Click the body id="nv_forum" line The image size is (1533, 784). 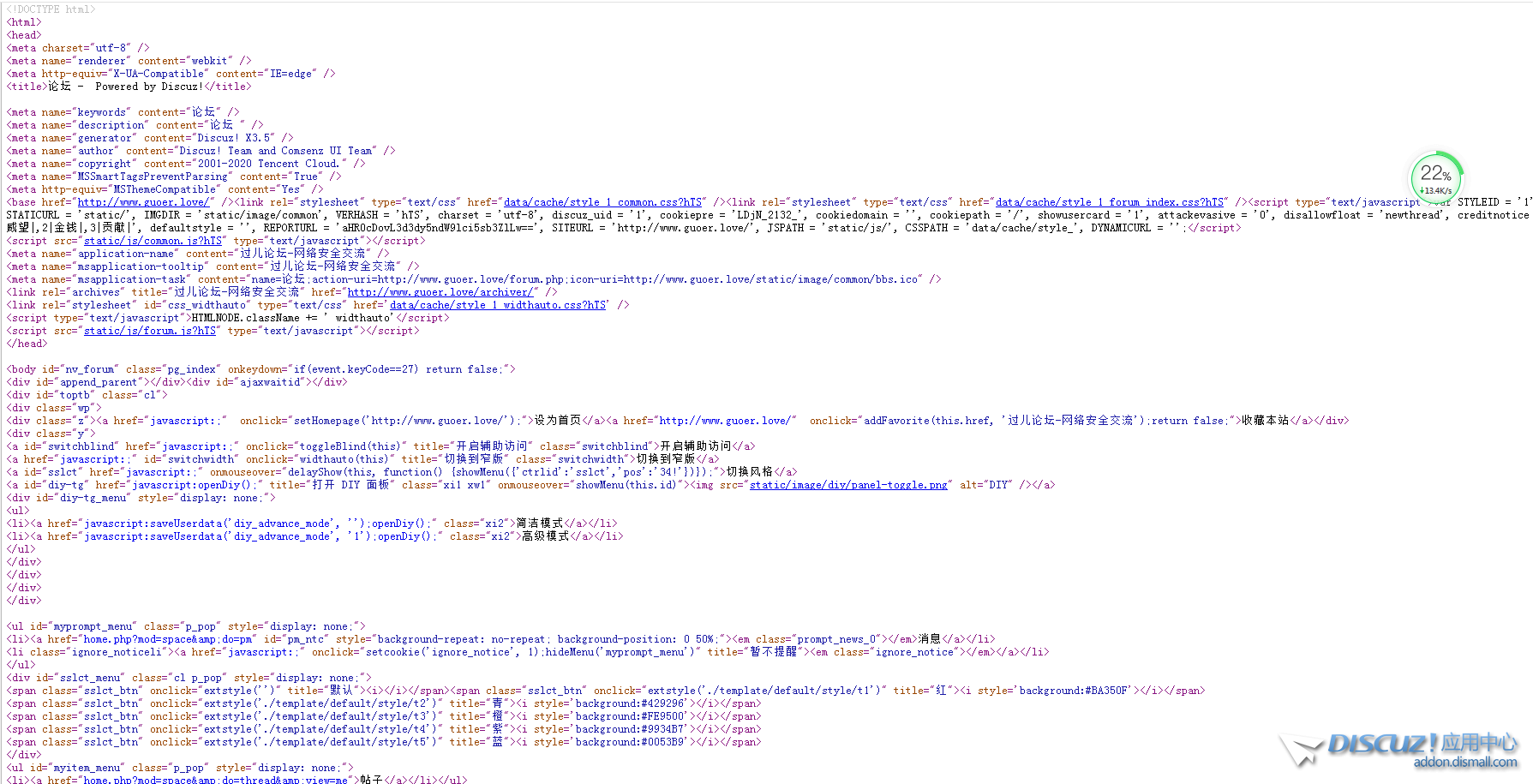(x=261, y=369)
